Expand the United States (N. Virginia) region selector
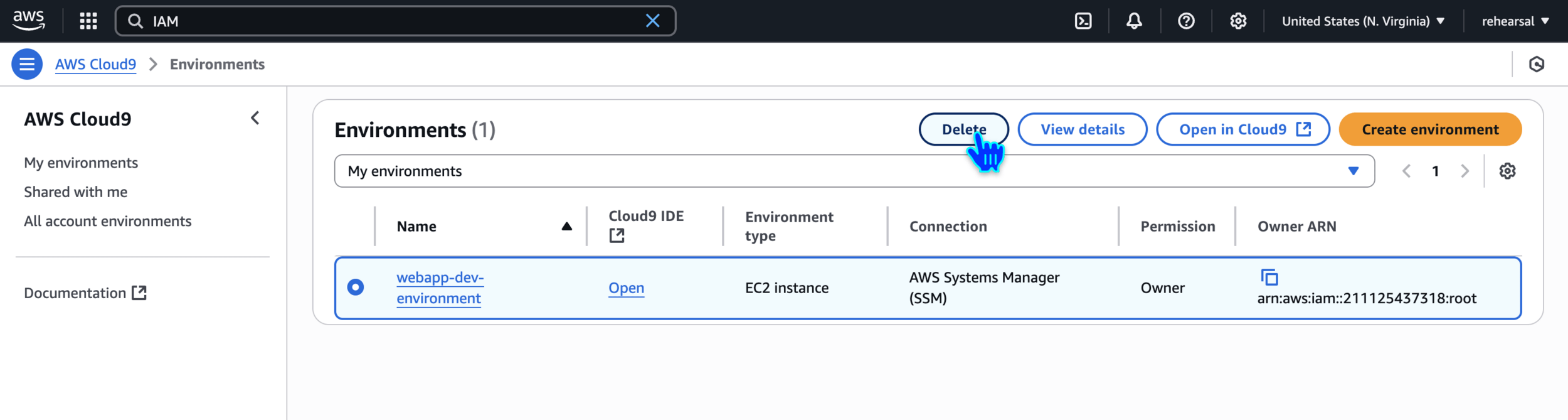The image size is (1568, 420). coord(1363,21)
